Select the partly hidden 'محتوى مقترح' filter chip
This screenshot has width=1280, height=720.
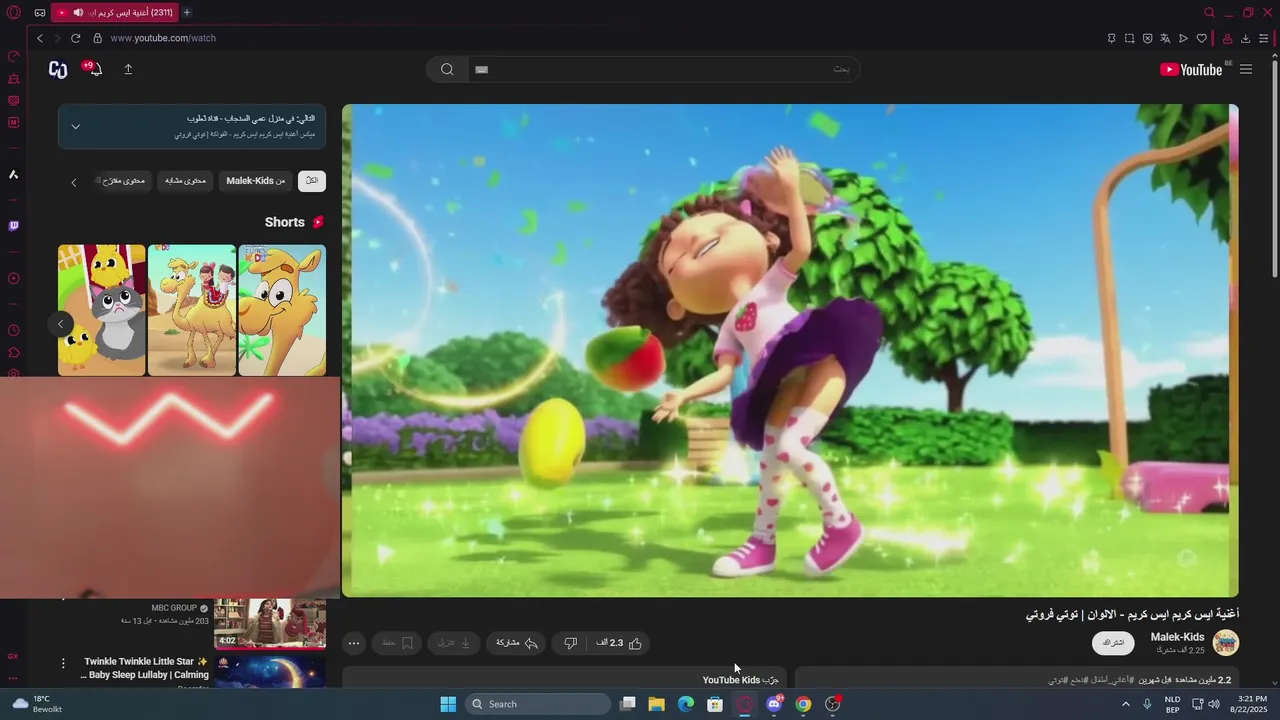coord(121,181)
